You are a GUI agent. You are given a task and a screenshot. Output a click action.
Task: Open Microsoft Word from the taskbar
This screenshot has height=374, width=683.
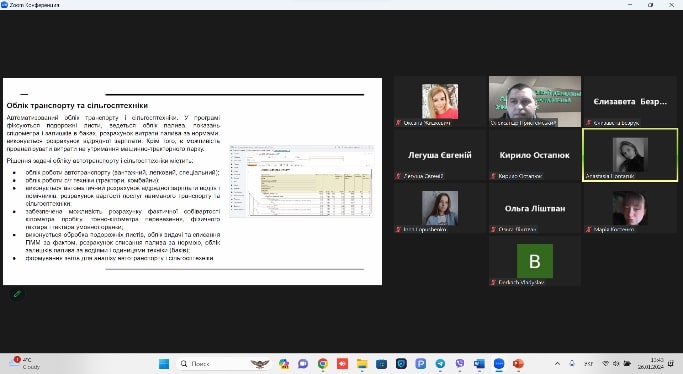(479, 364)
